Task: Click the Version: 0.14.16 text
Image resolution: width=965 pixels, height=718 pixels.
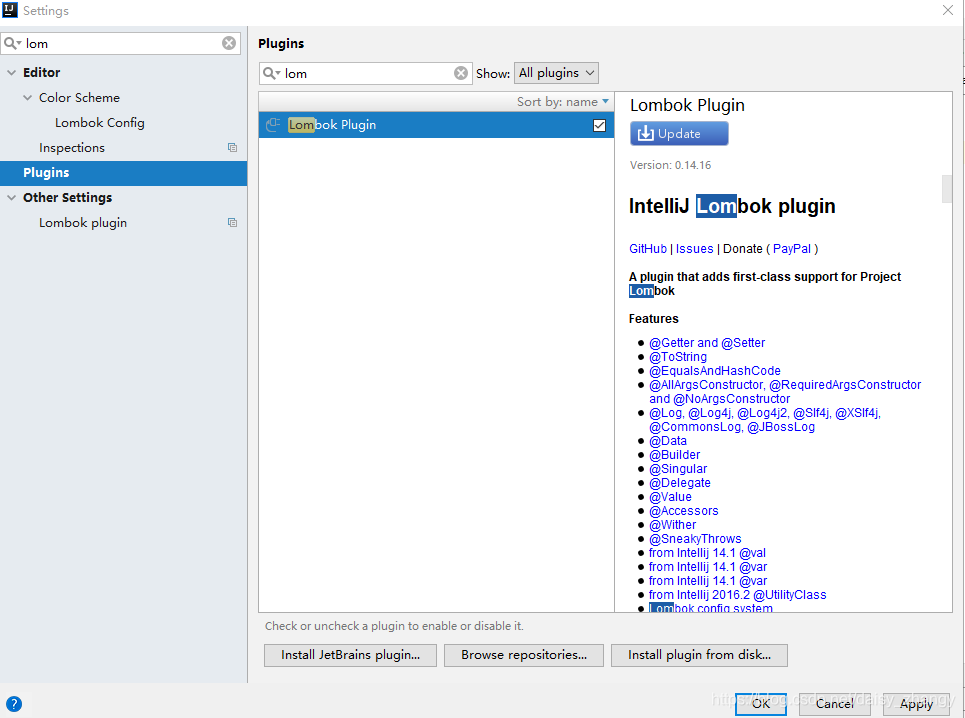Action: pos(670,165)
